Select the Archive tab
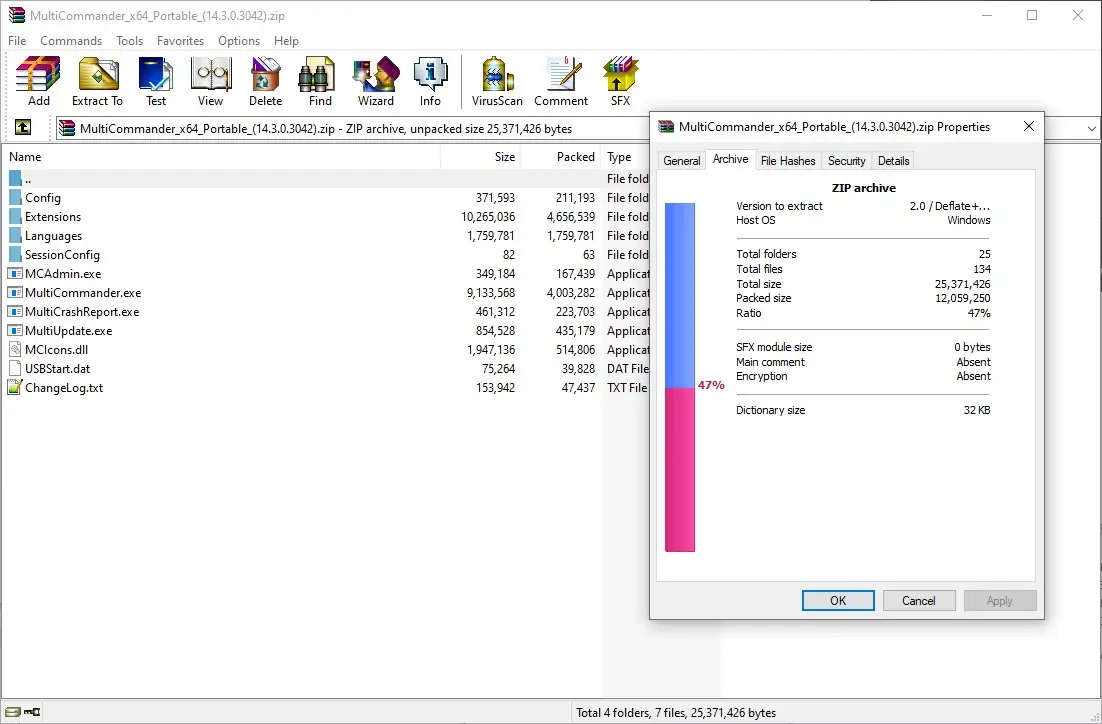The image size is (1102, 724). click(x=730, y=159)
